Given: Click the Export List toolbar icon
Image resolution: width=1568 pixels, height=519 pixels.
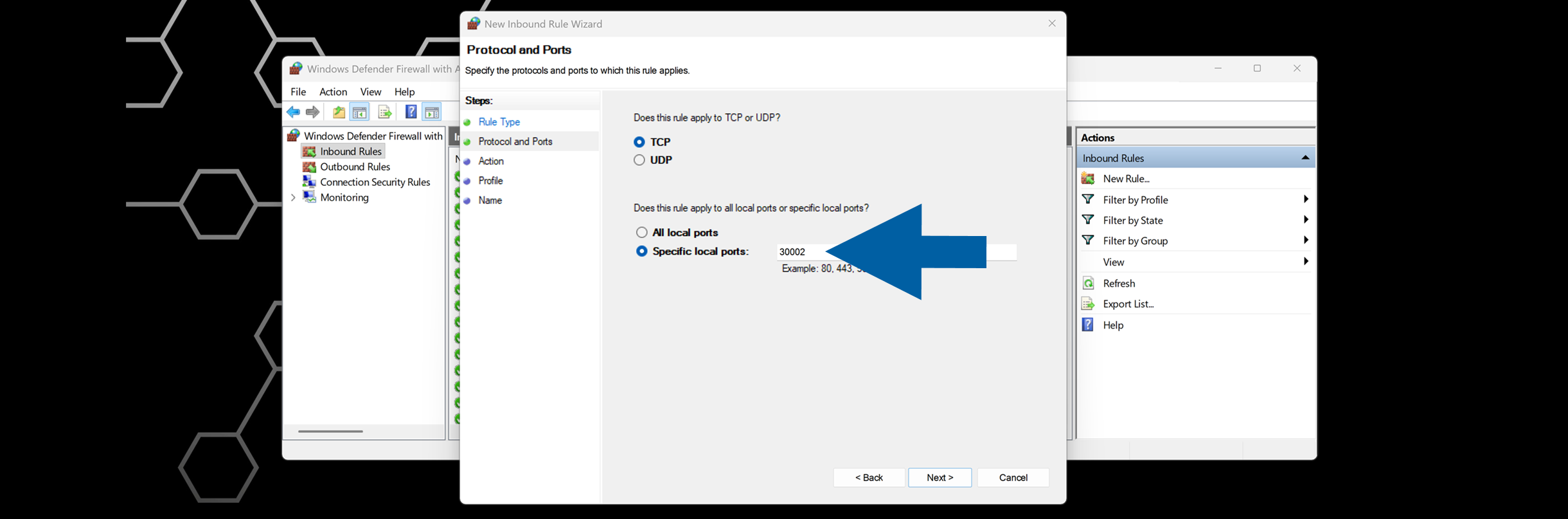Looking at the screenshot, I should (384, 112).
